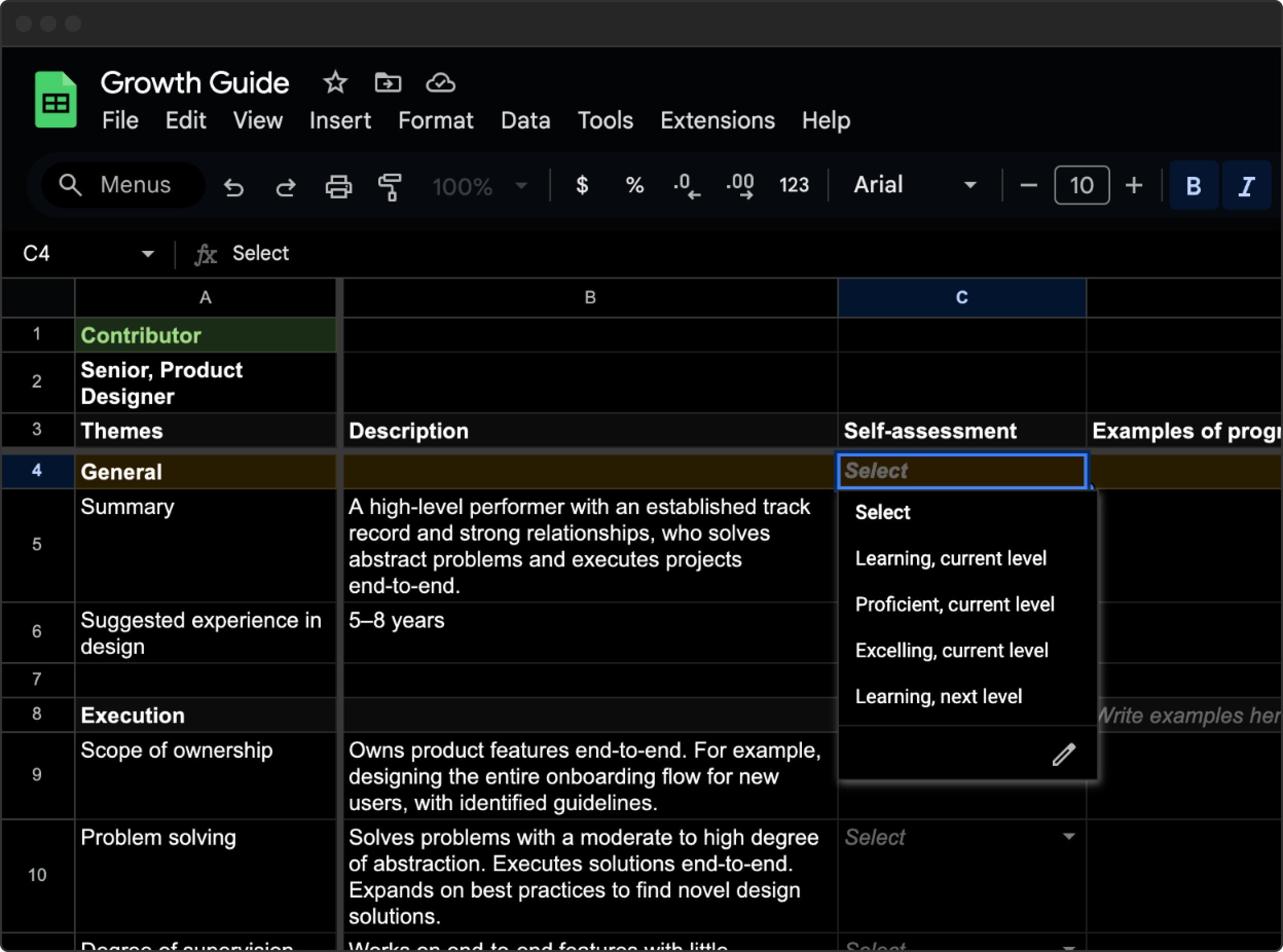Click the redo arrow
The width and height of the screenshot is (1283, 952).
[x=286, y=186]
